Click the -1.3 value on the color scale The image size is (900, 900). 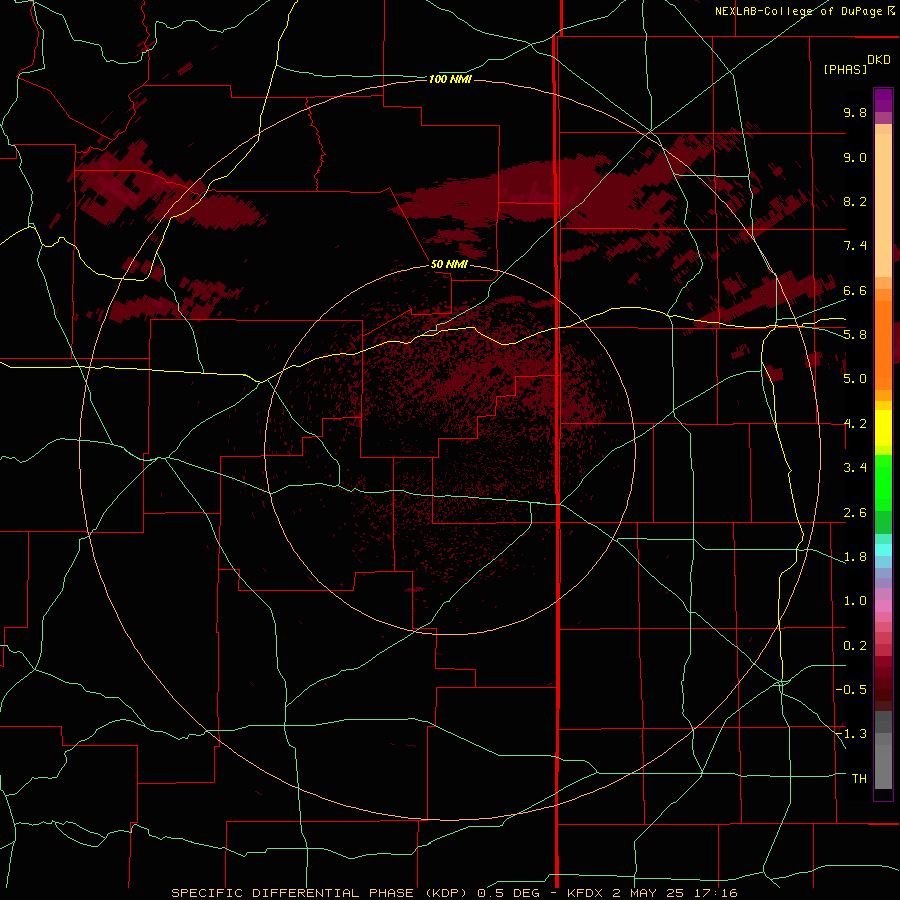tap(851, 734)
